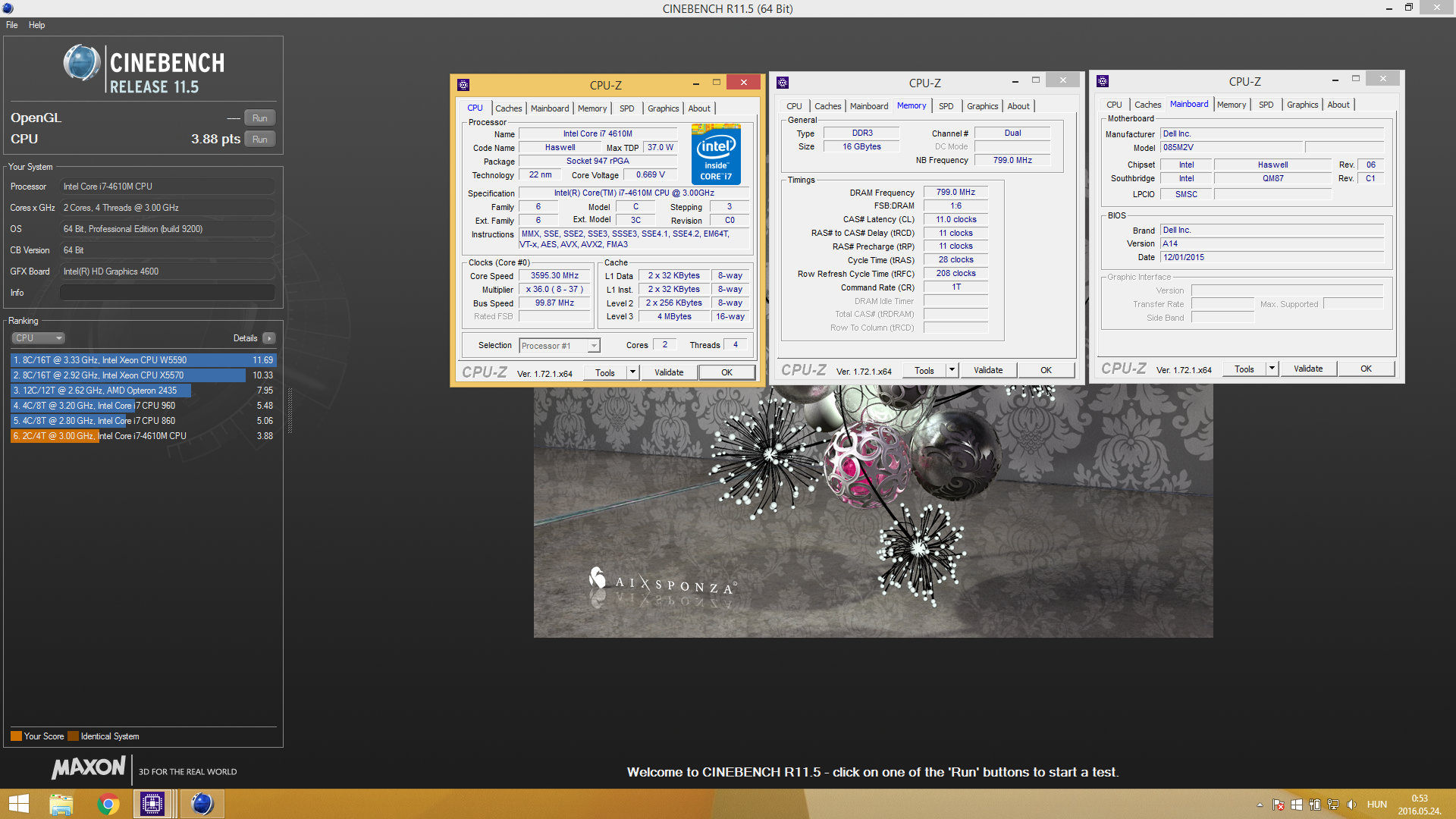Open the File menu in Cinebench
Viewport: 1456px width, 819px height.
point(12,25)
